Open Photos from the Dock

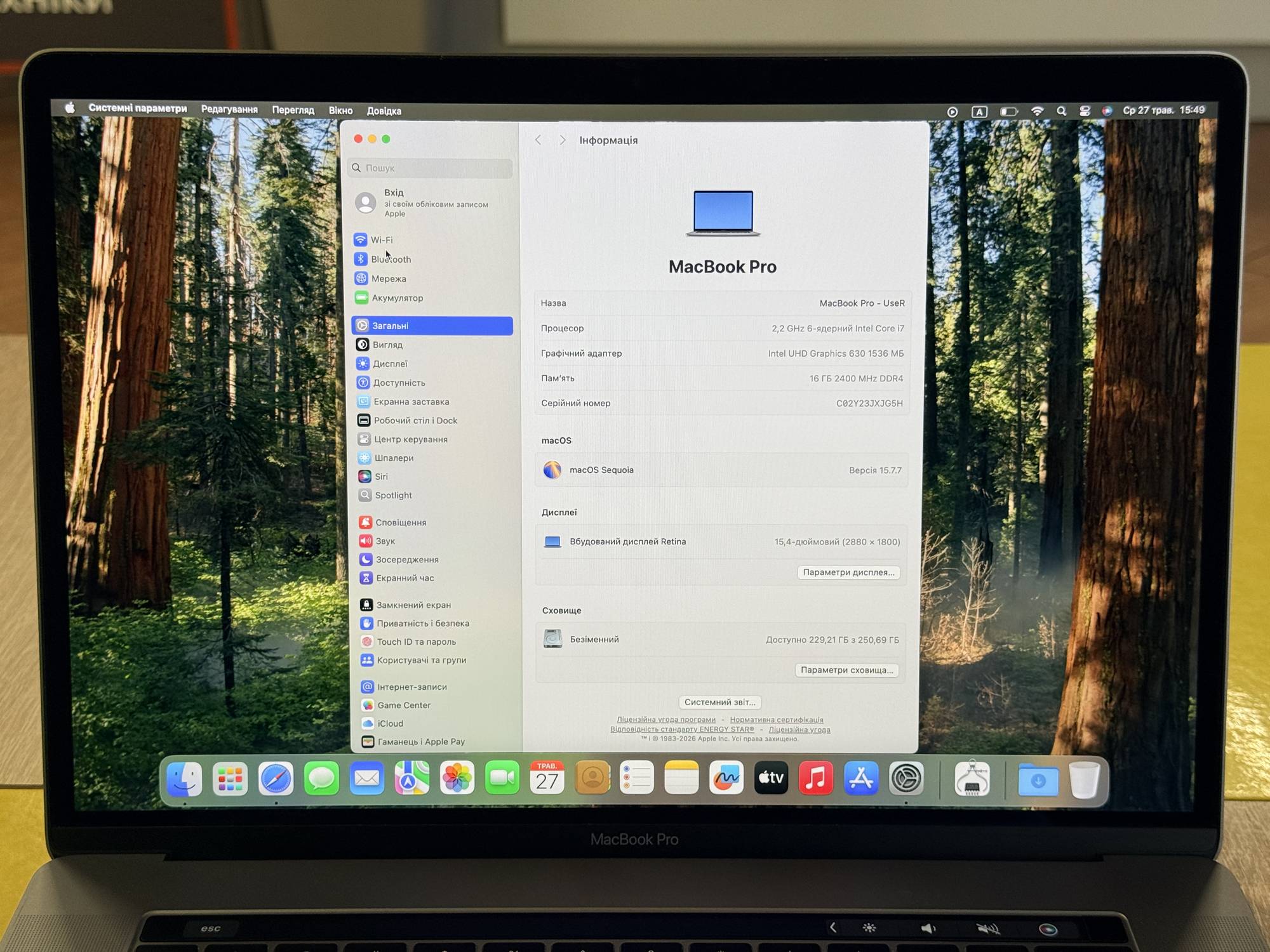tap(457, 777)
